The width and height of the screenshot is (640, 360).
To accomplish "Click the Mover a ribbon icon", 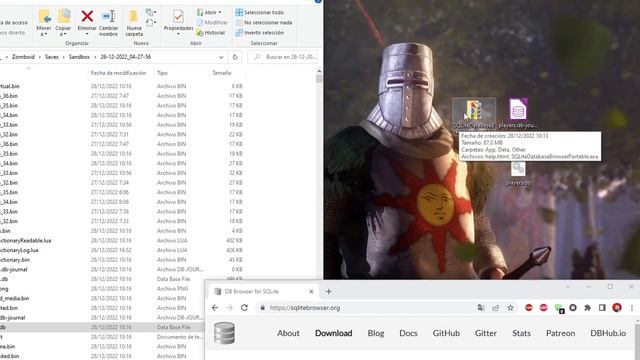I will click(x=44, y=16).
